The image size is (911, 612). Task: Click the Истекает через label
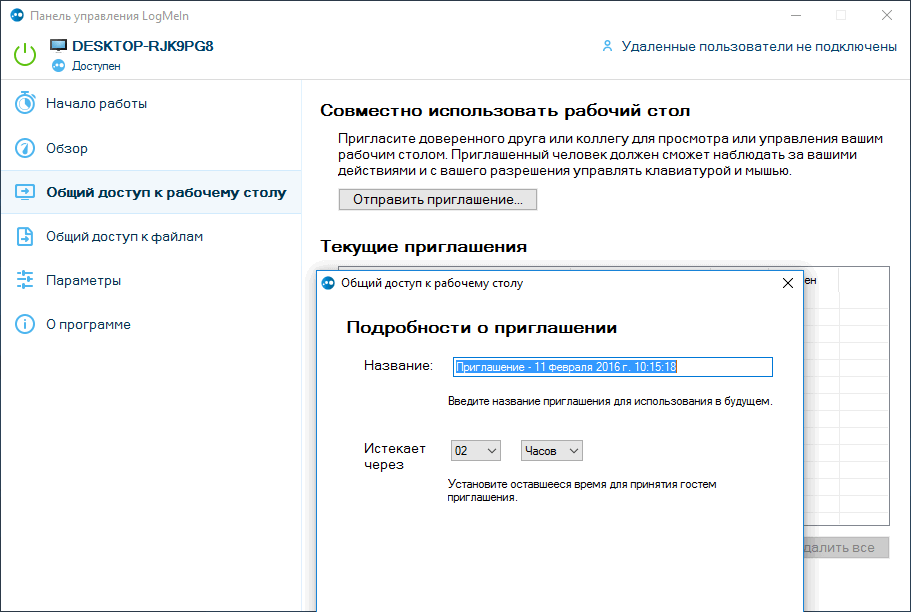pos(394,456)
